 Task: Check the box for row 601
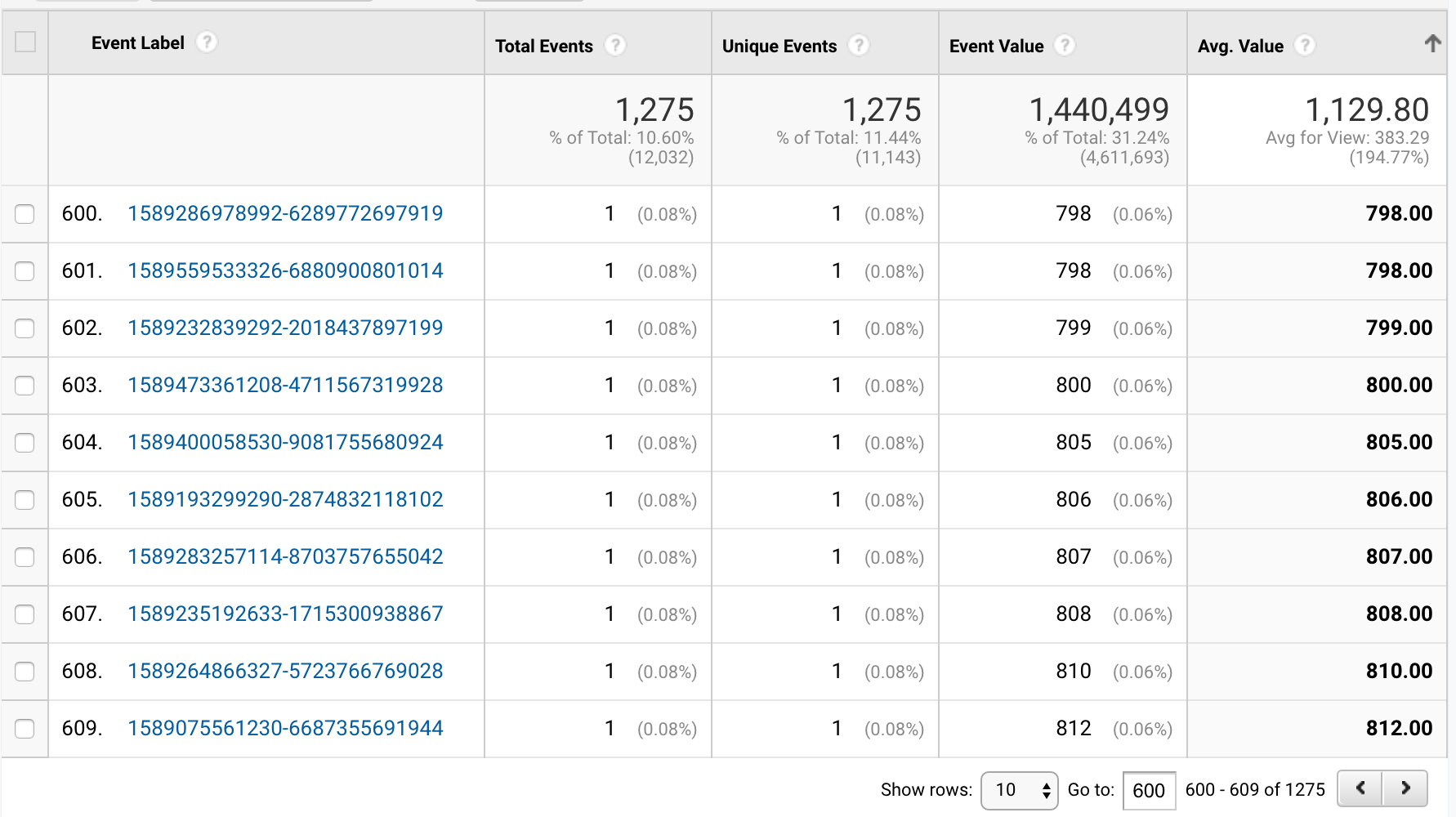click(25, 271)
